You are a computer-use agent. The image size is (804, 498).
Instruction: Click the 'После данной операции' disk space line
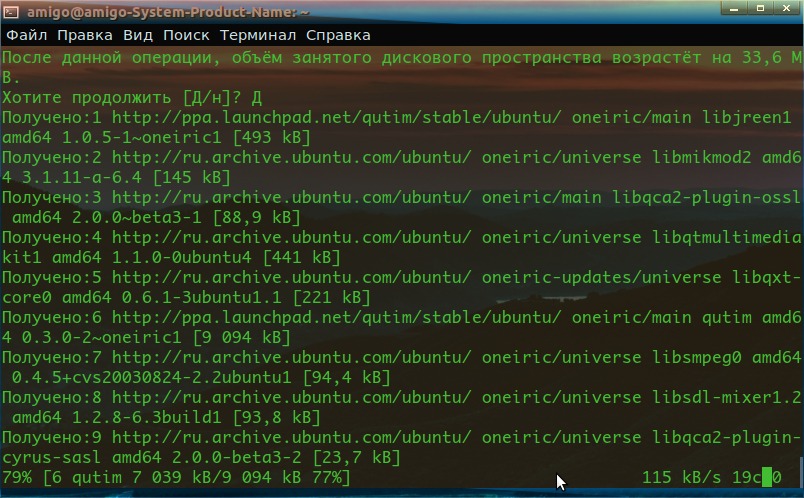click(x=402, y=57)
